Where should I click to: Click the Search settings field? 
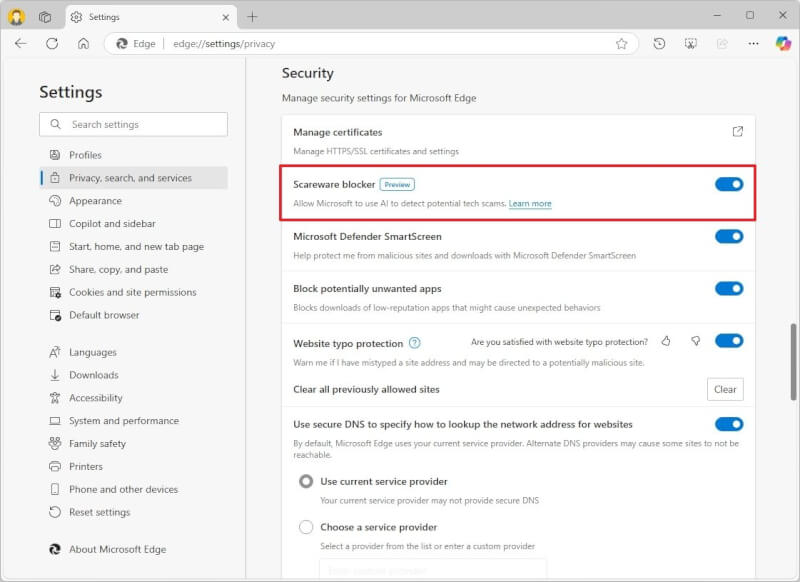(133, 124)
